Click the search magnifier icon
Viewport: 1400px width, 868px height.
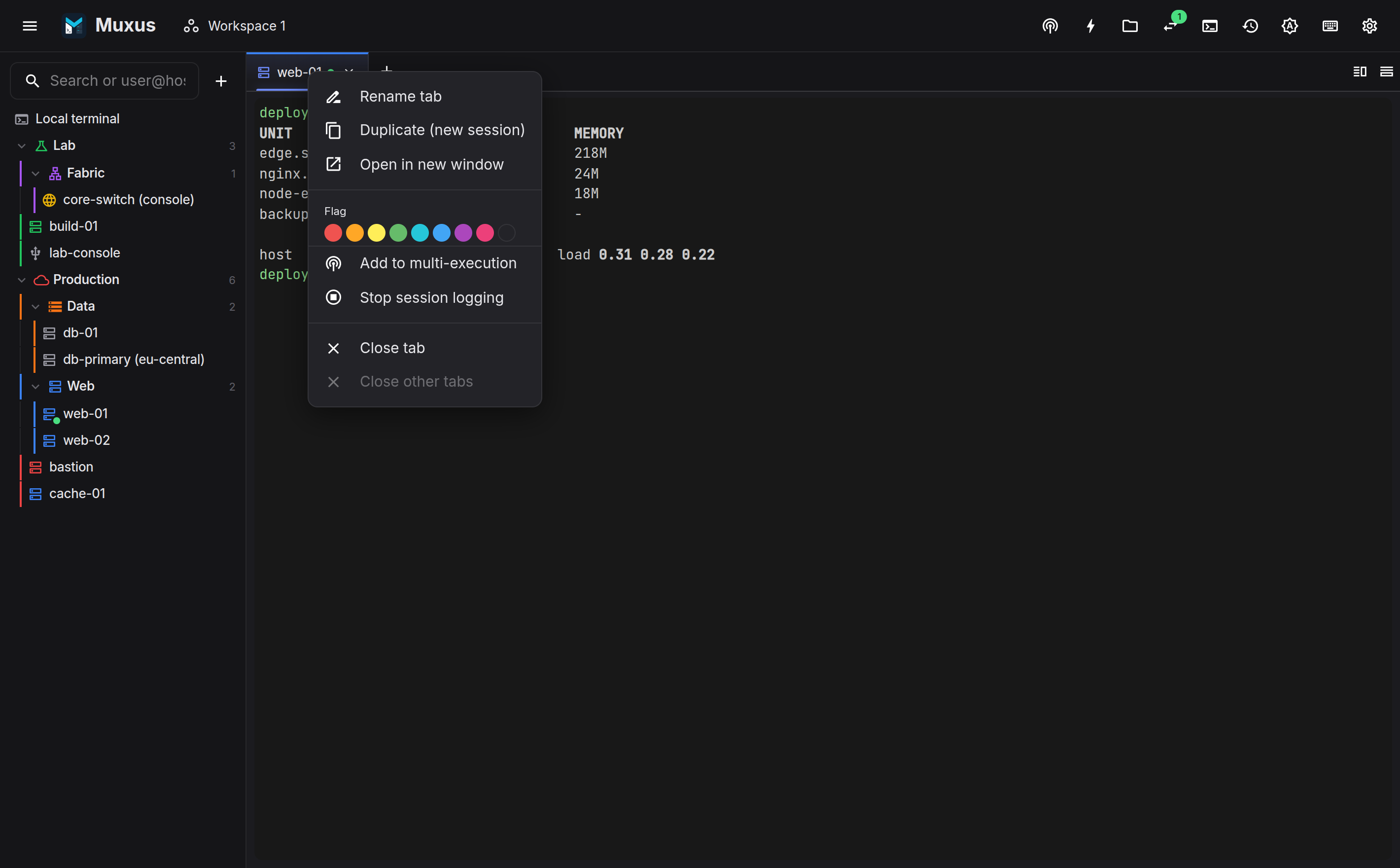coord(33,81)
